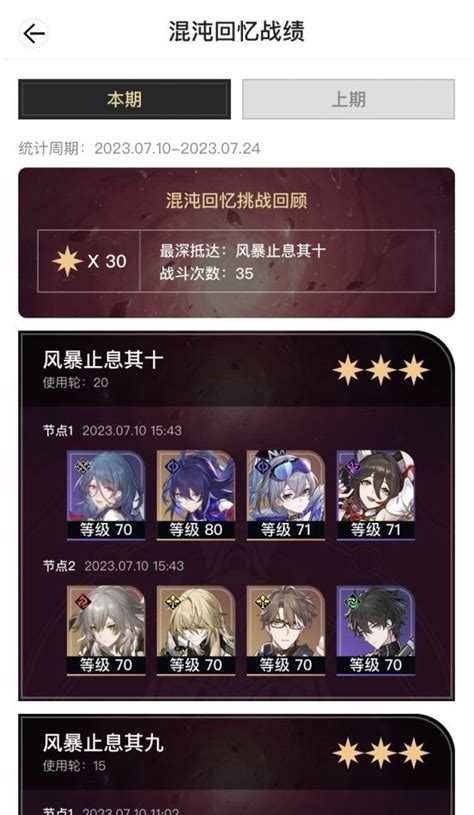474x815 pixels.
Task: Tap the back arrow icon
Action: pyautogui.click(x=34, y=34)
